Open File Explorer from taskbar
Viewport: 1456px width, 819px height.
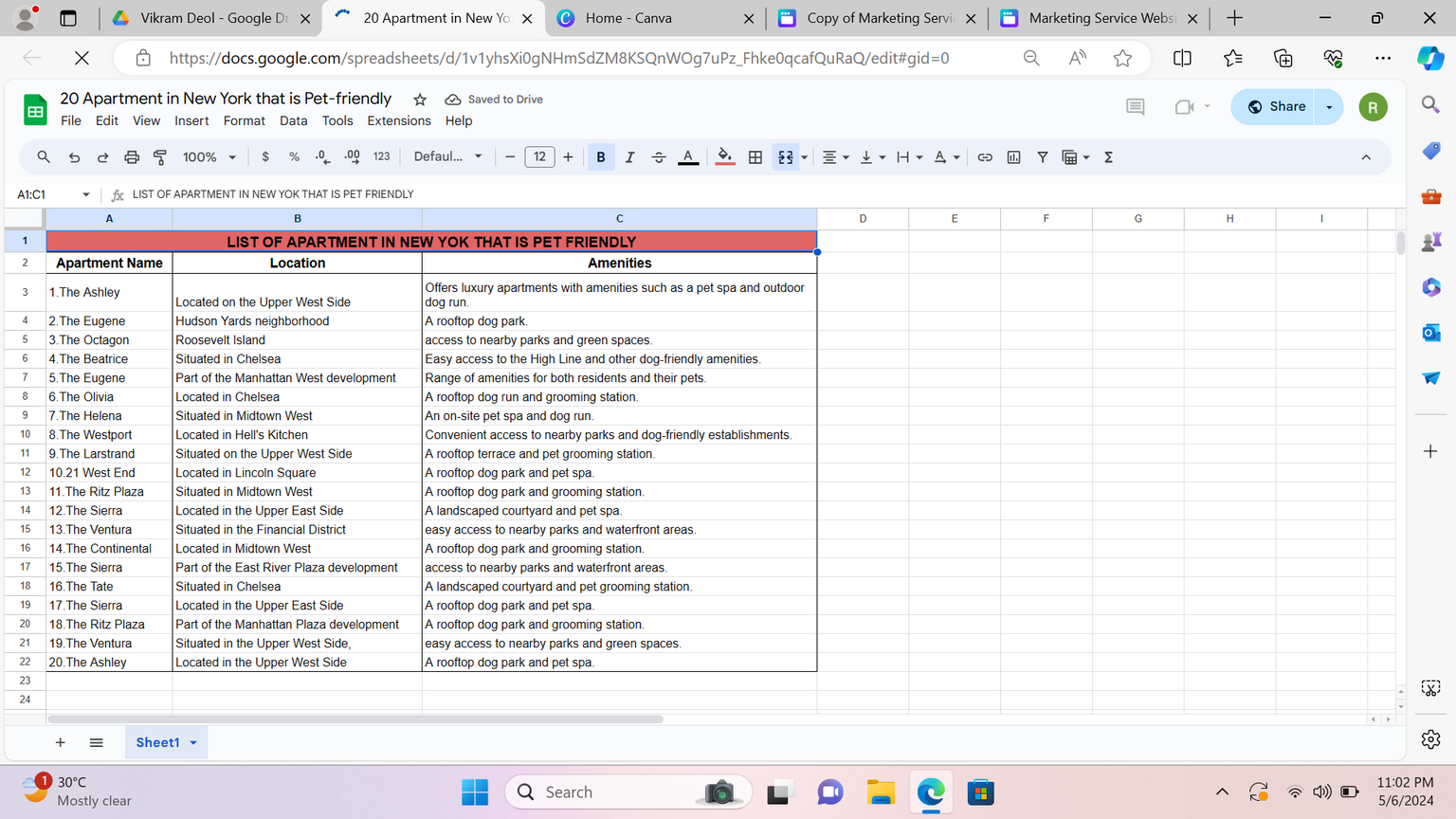881,792
